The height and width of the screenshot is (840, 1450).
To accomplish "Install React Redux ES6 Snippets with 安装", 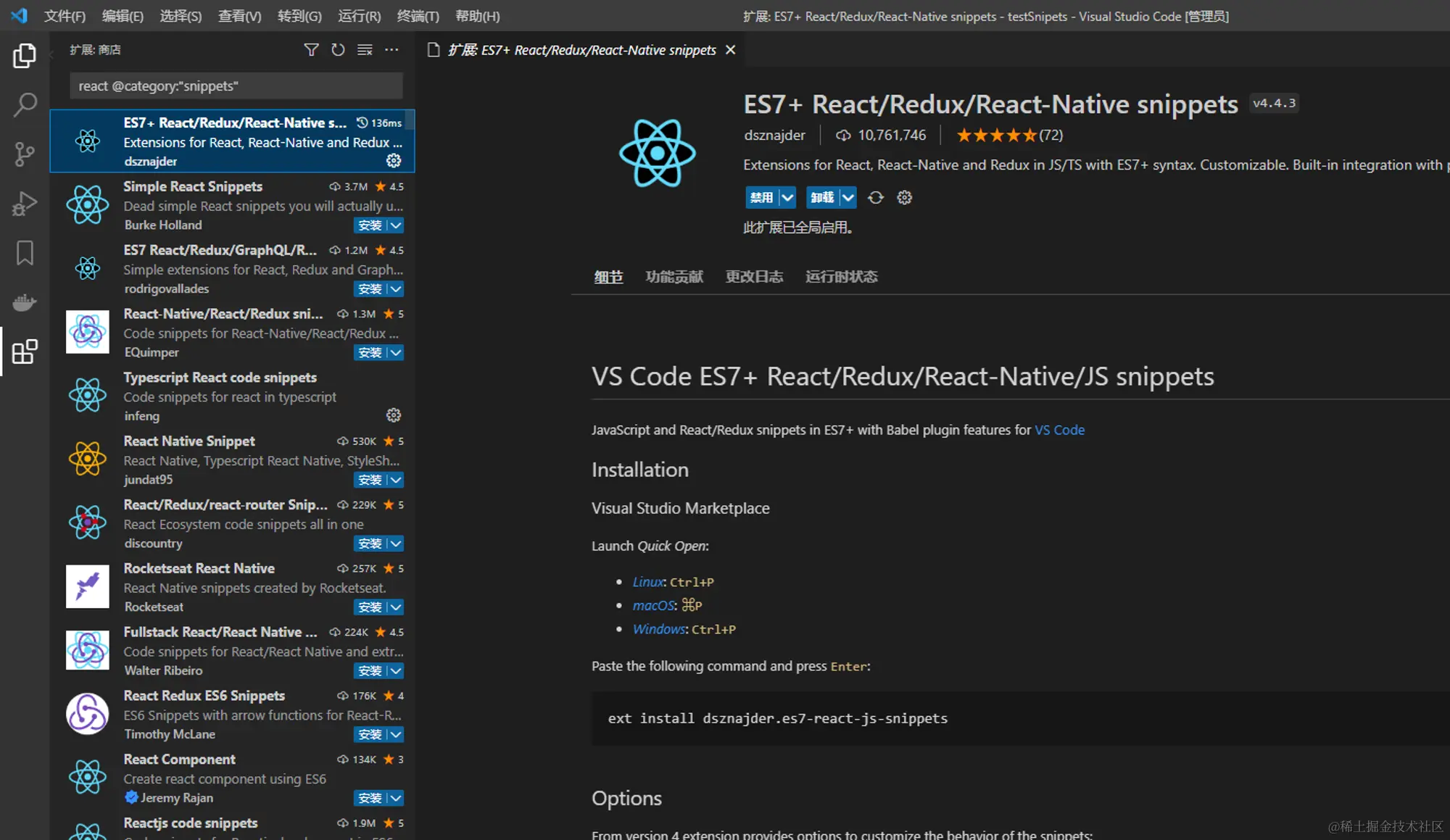I will (x=370, y=735).
